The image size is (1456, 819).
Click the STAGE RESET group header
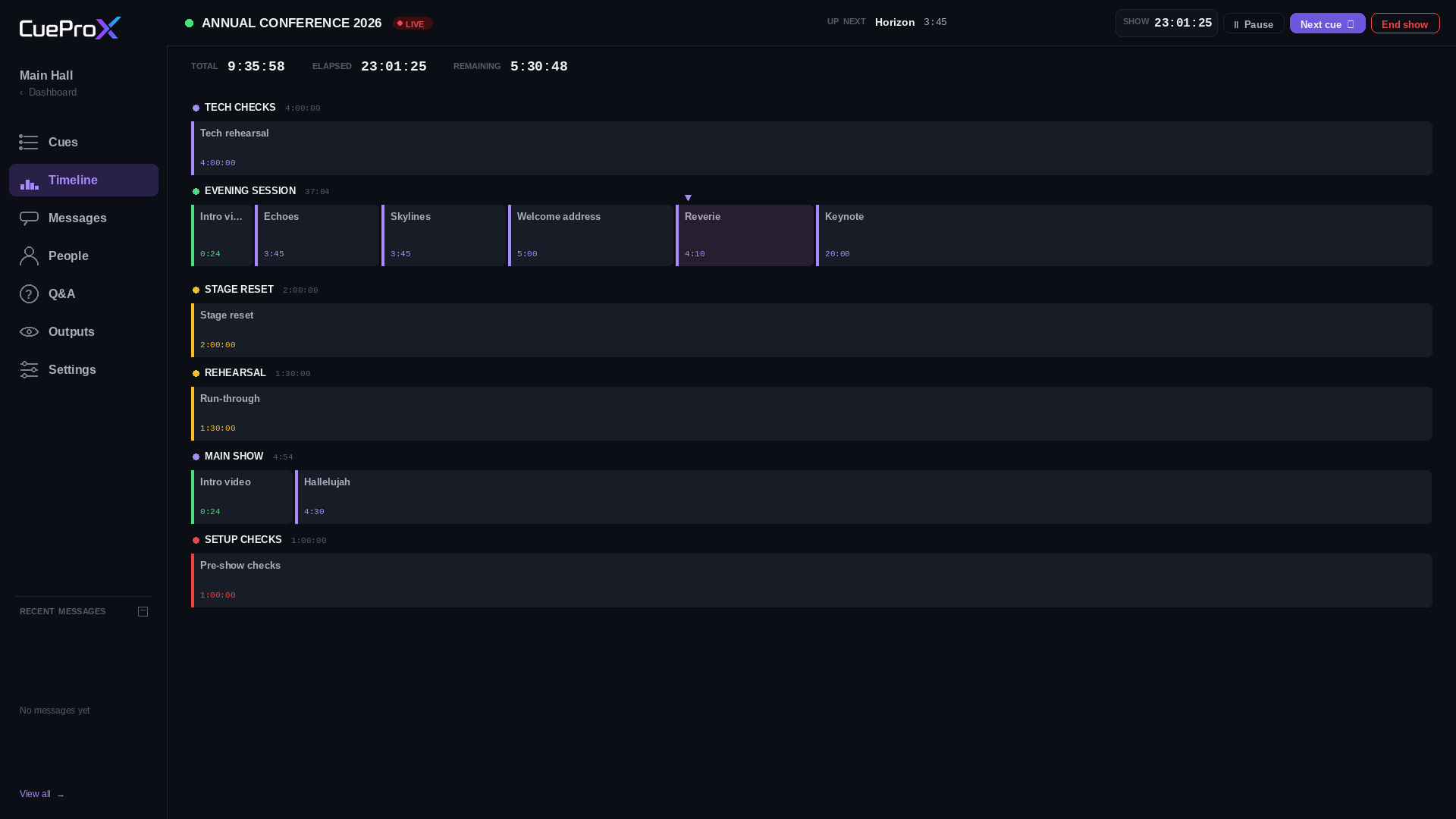click(x=239, y=290)
